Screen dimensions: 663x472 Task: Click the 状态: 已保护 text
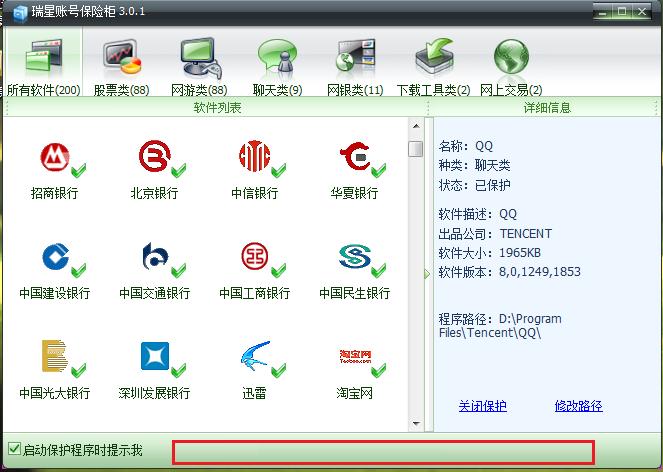click(474, 185)
